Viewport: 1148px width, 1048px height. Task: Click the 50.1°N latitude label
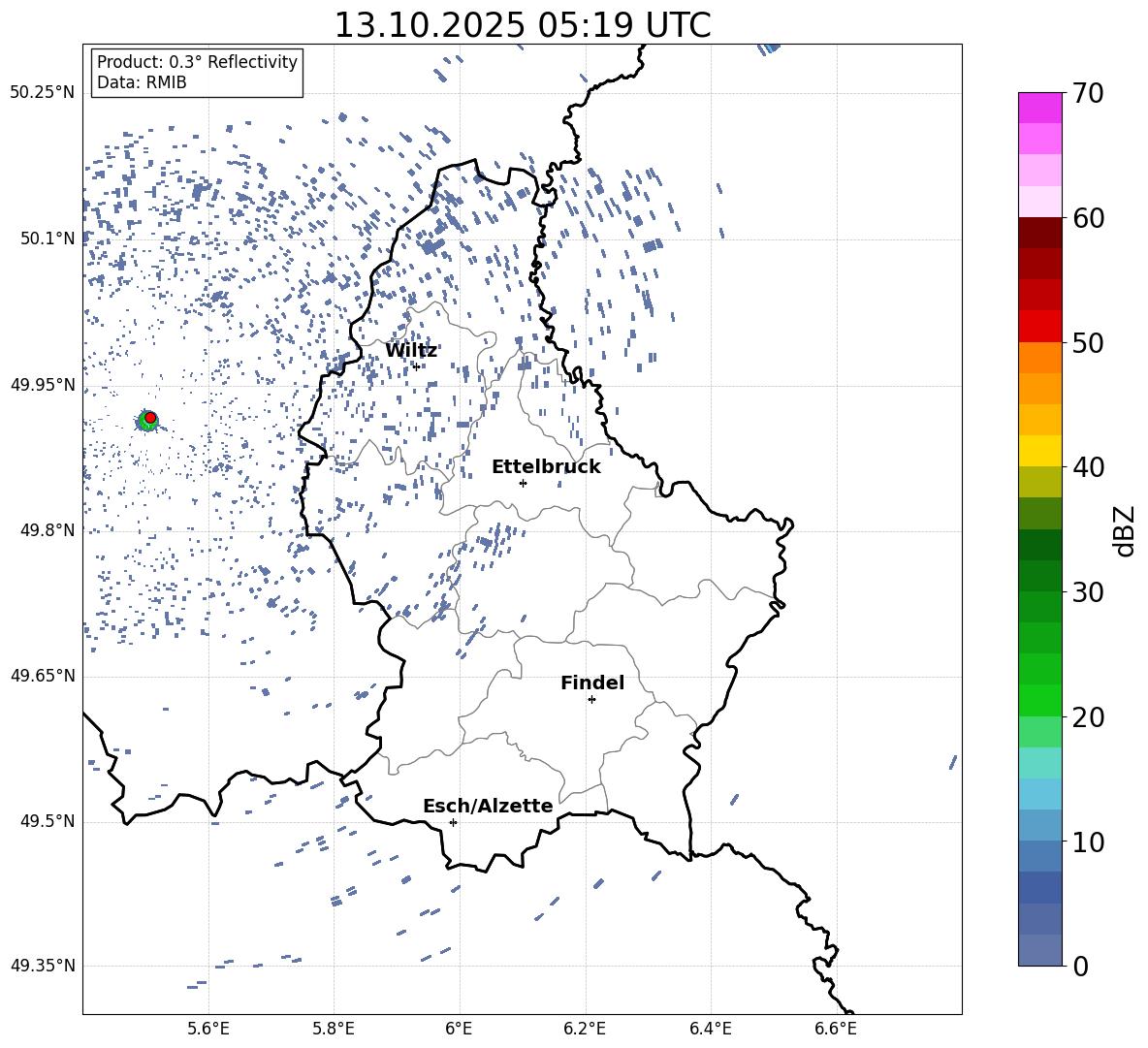(x=48, y=238)
